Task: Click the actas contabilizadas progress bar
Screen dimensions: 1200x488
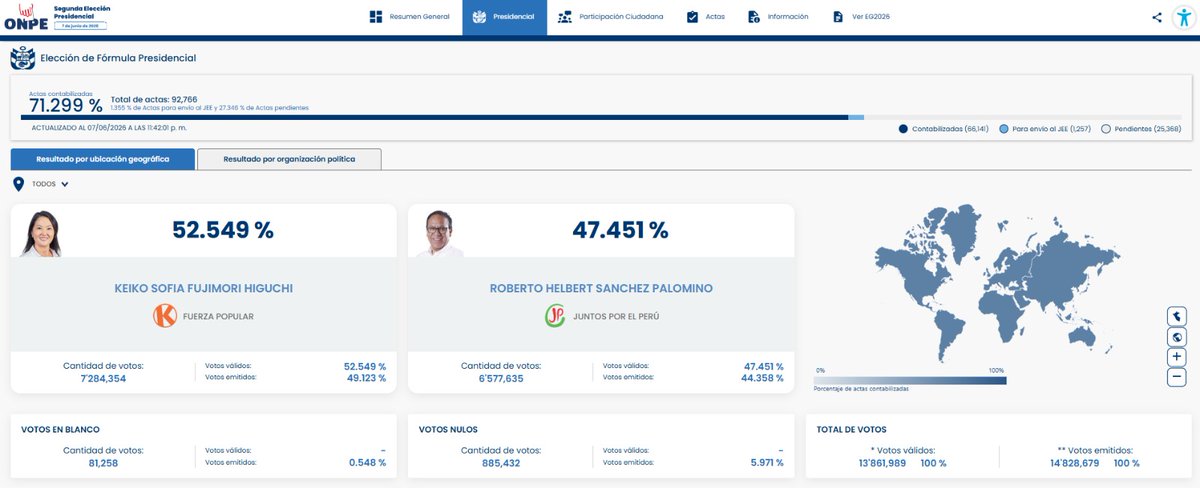Action: click(x=602, y=117)
